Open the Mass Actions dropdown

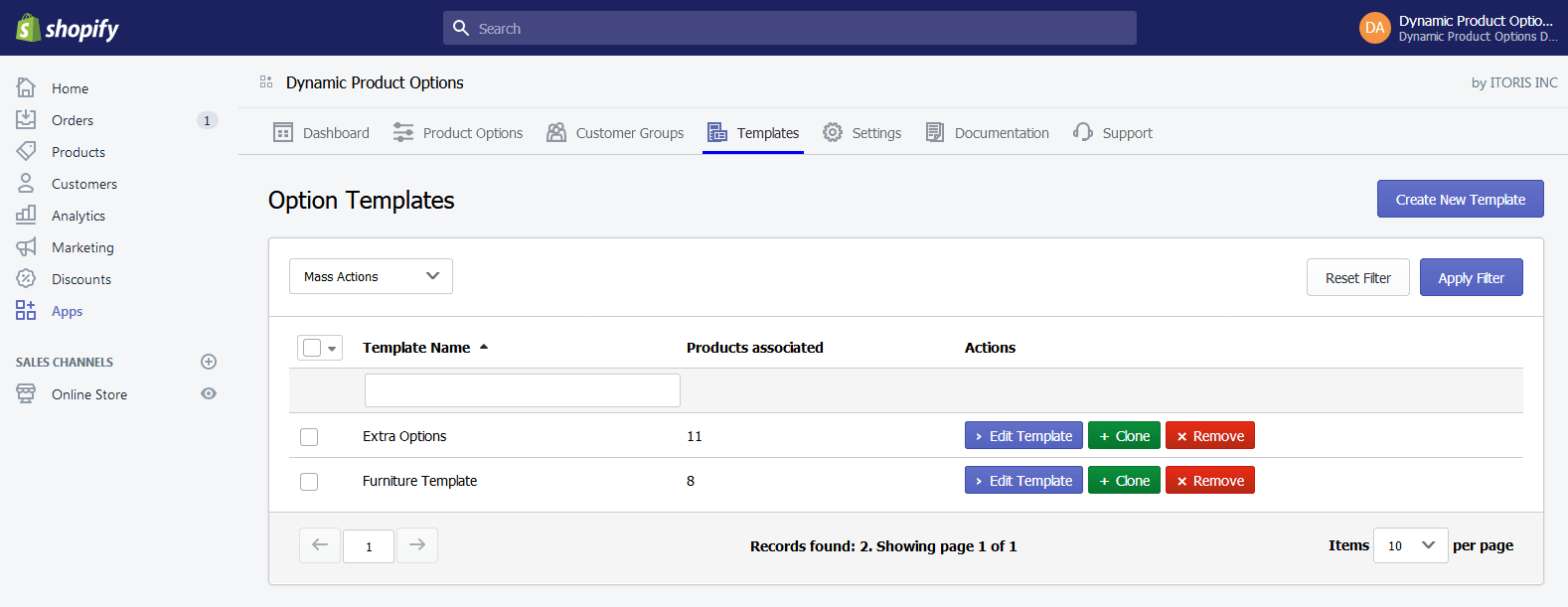[371, 276]
